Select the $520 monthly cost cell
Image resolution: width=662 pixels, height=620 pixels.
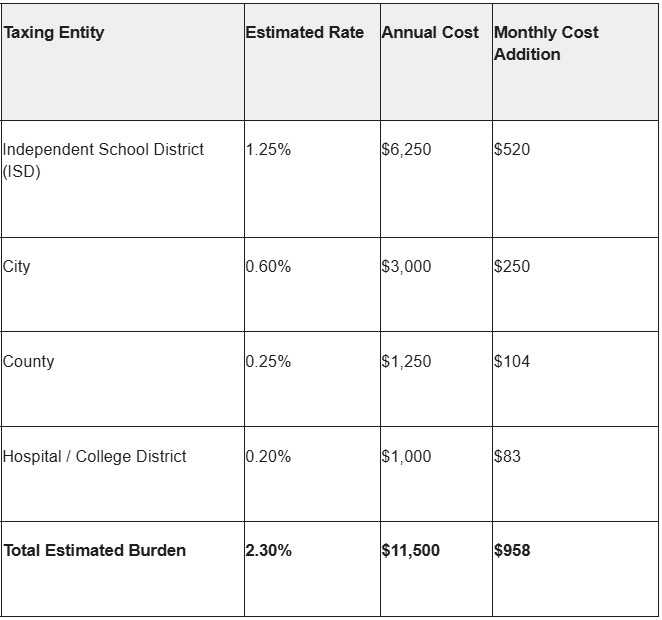pos(512,150)
